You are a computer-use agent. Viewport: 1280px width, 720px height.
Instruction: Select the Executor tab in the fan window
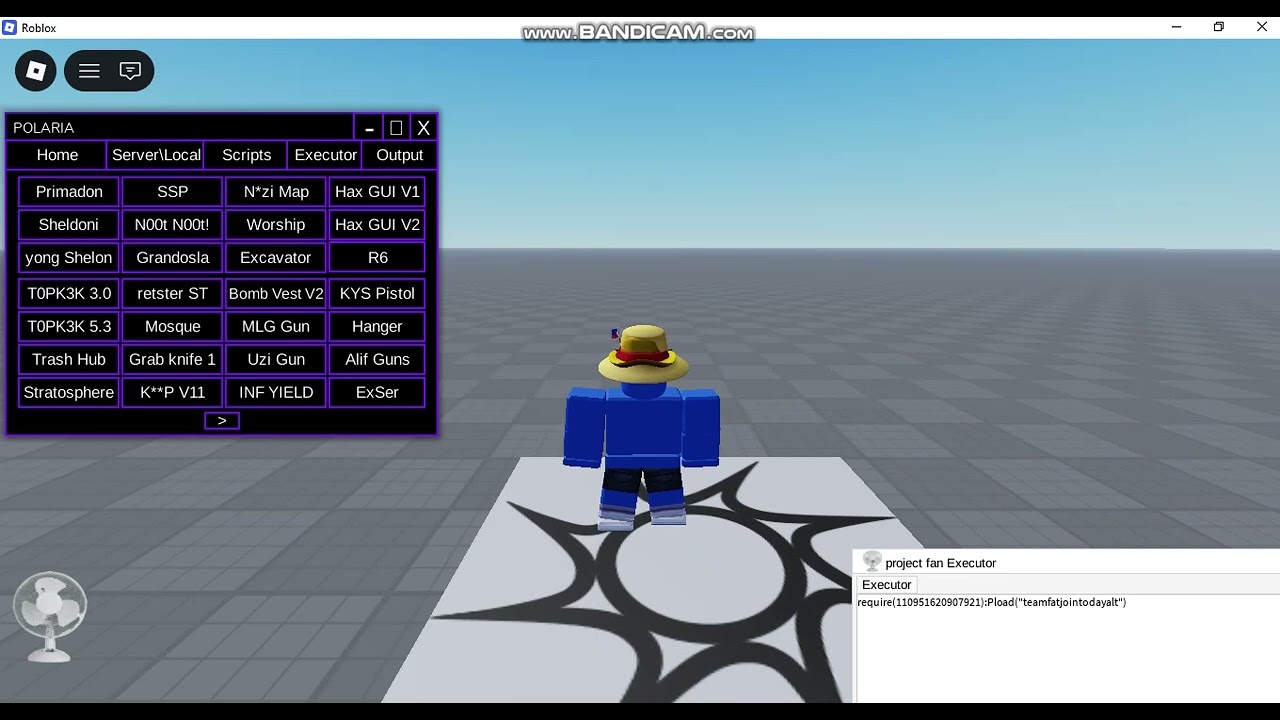click(x=886, y=585)
